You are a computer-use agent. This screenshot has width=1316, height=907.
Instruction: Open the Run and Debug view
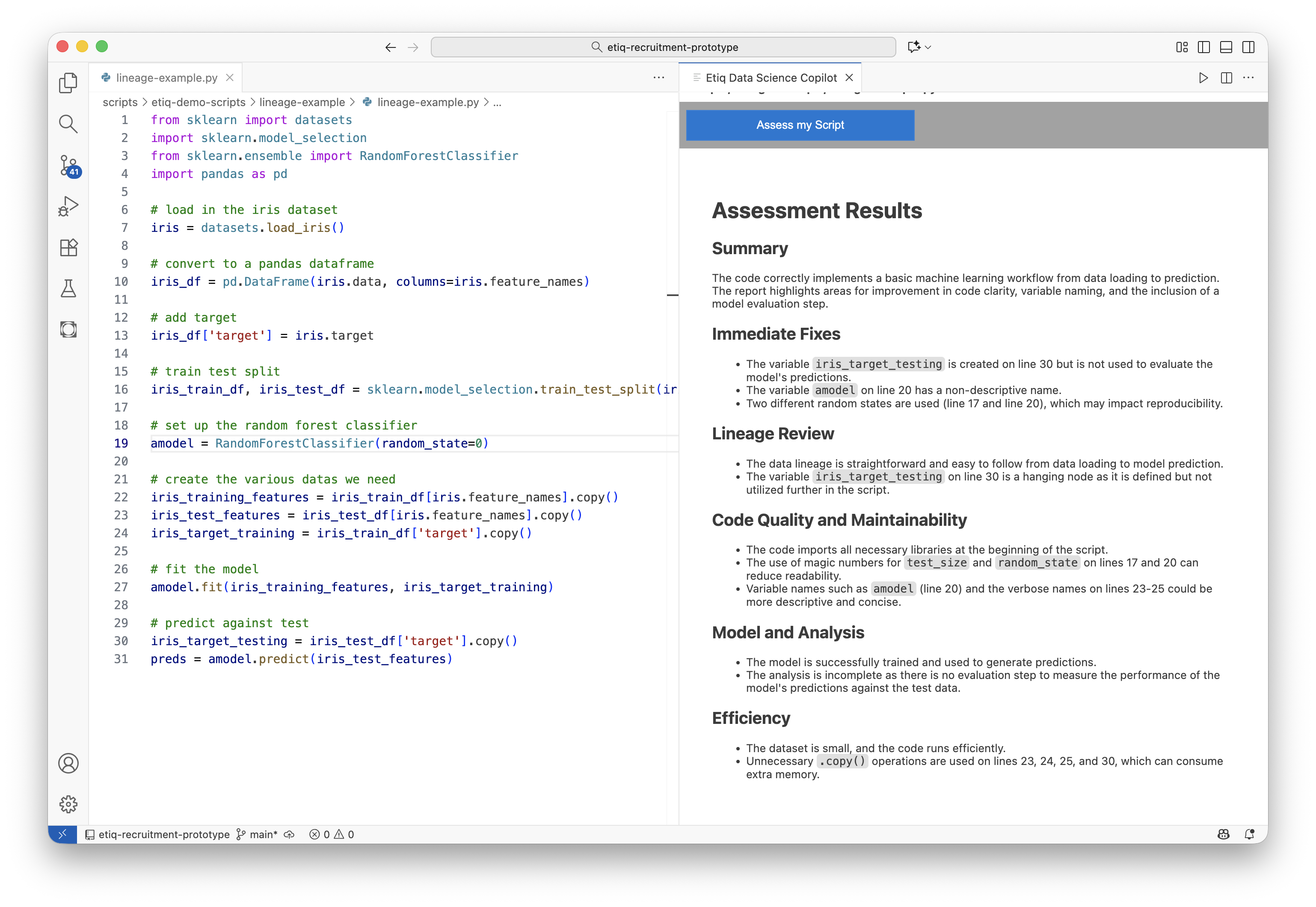(68, 206)
